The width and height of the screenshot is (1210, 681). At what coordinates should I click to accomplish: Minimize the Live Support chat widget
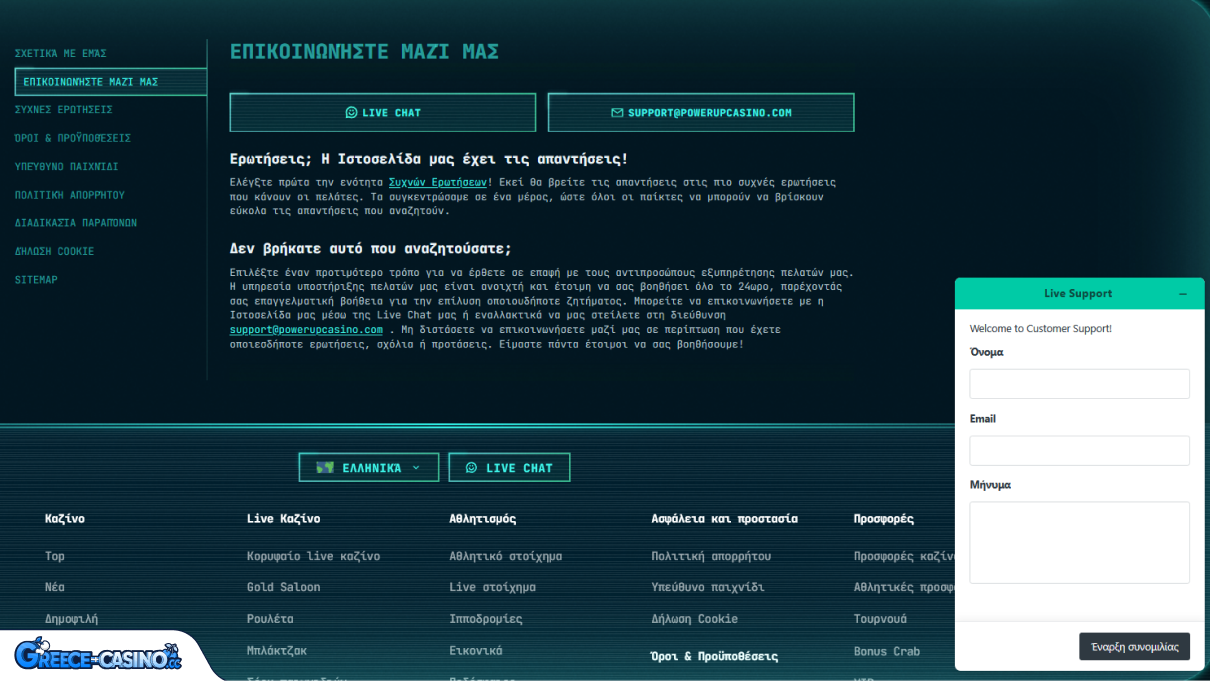tap(1183, 294)
